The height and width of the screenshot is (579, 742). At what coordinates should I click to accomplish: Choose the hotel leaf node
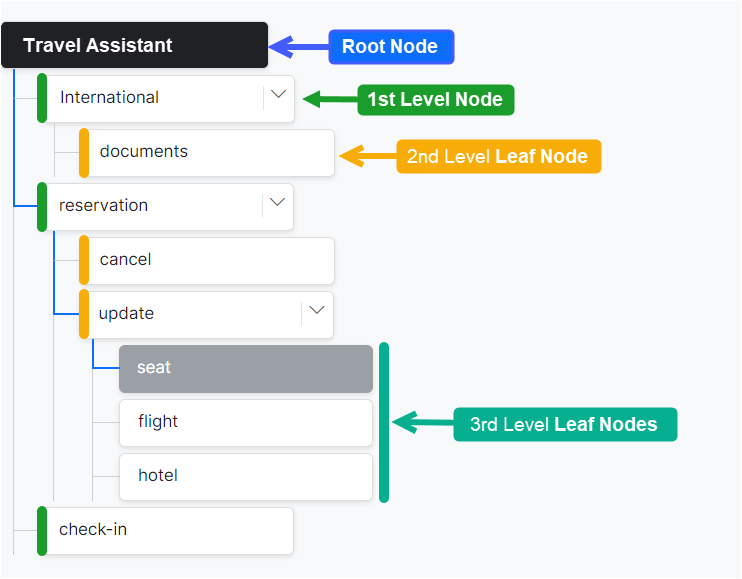[x=245, y=476]
